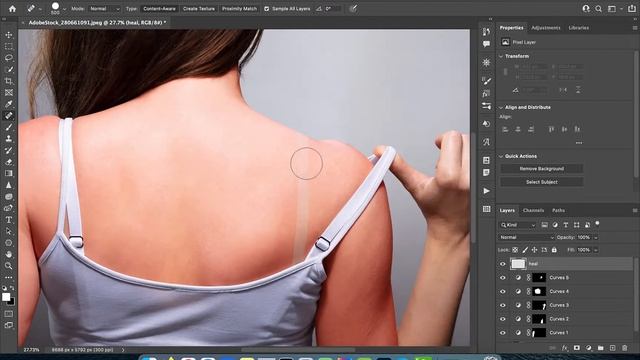The image size is (640, 360).
Task: Select the Lasso tool
Action: (x=9, y=58)
